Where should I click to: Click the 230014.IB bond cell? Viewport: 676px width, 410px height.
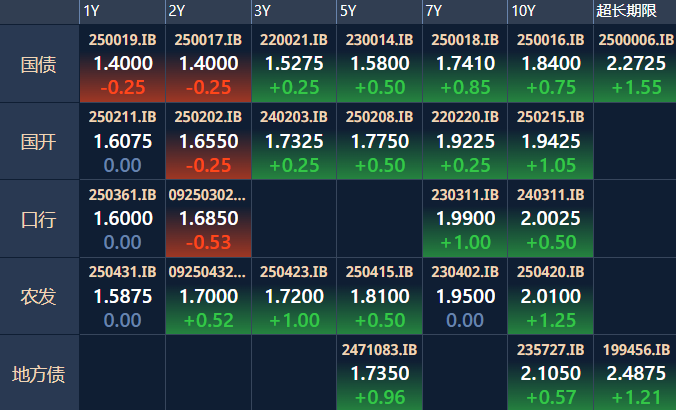379,63
